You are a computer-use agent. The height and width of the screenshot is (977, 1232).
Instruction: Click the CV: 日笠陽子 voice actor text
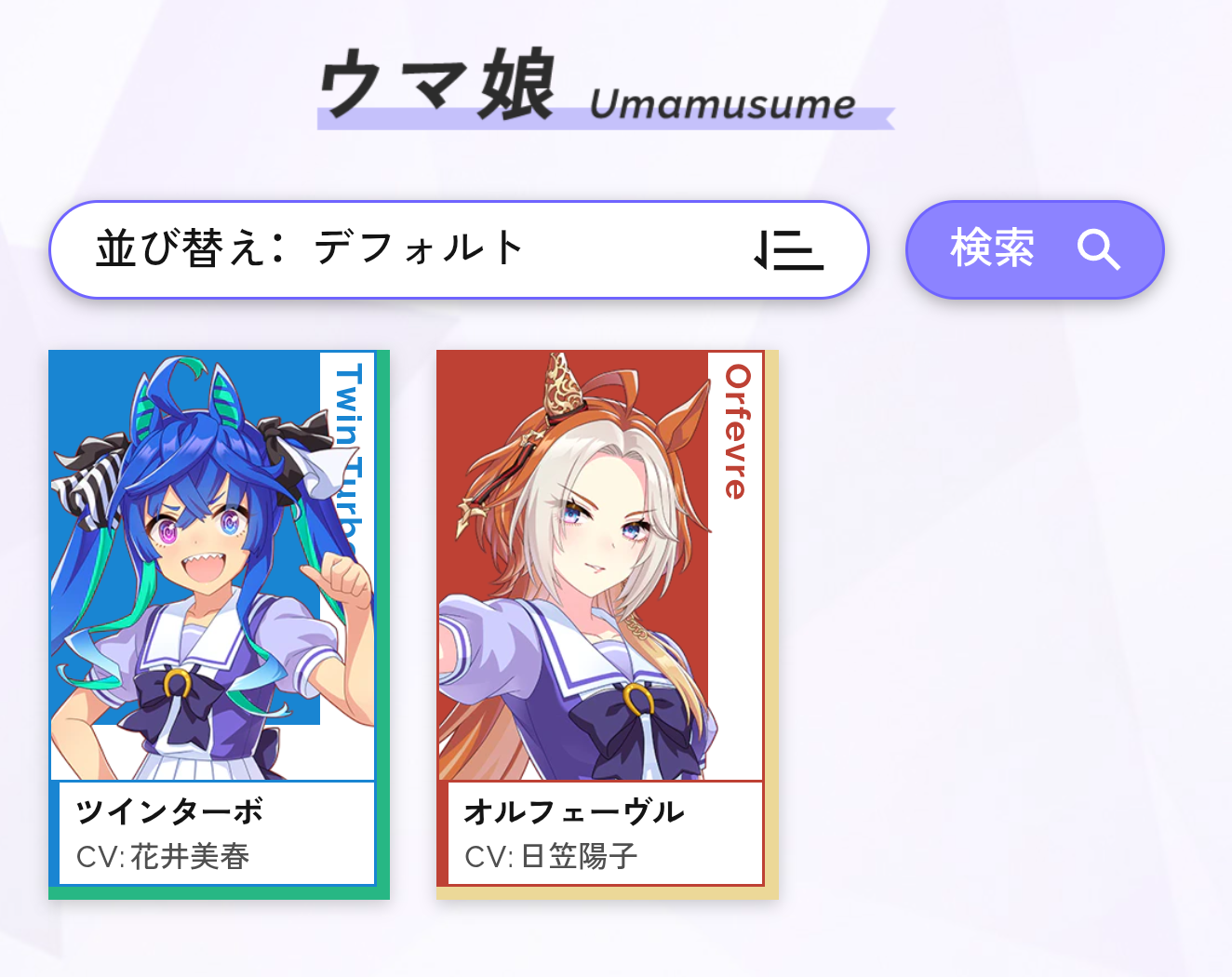pos(551,856)
